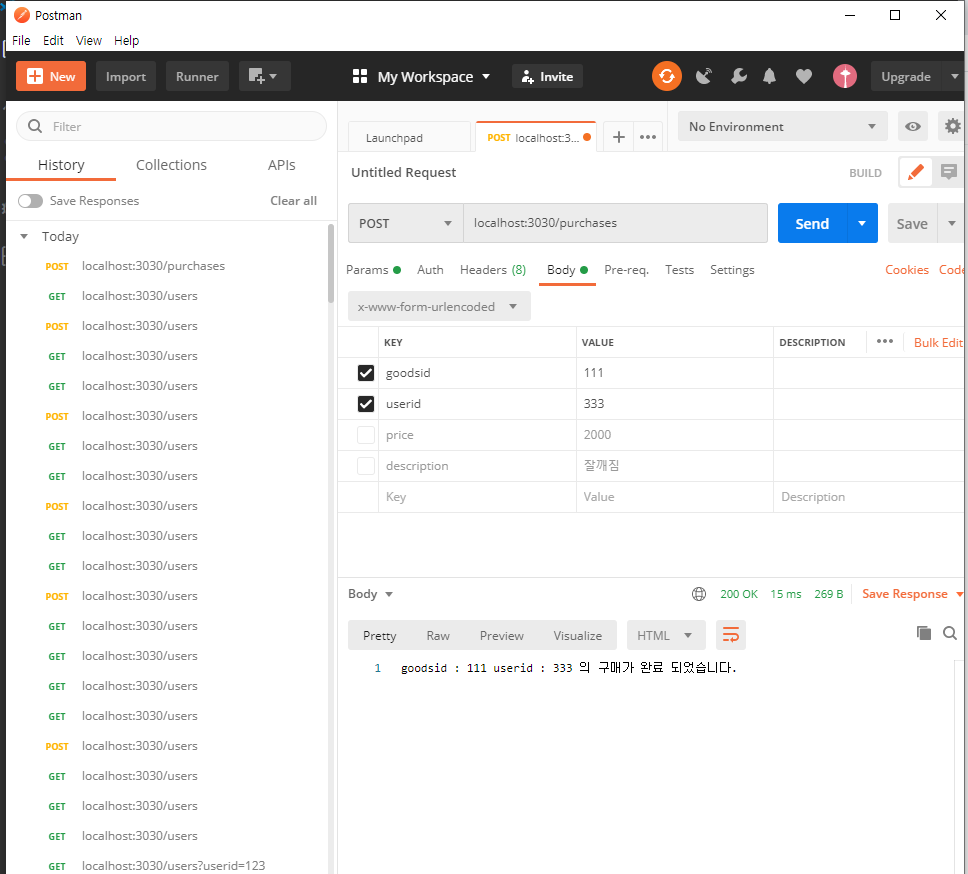Open the HTML response format dropdown

coord(666,635)
